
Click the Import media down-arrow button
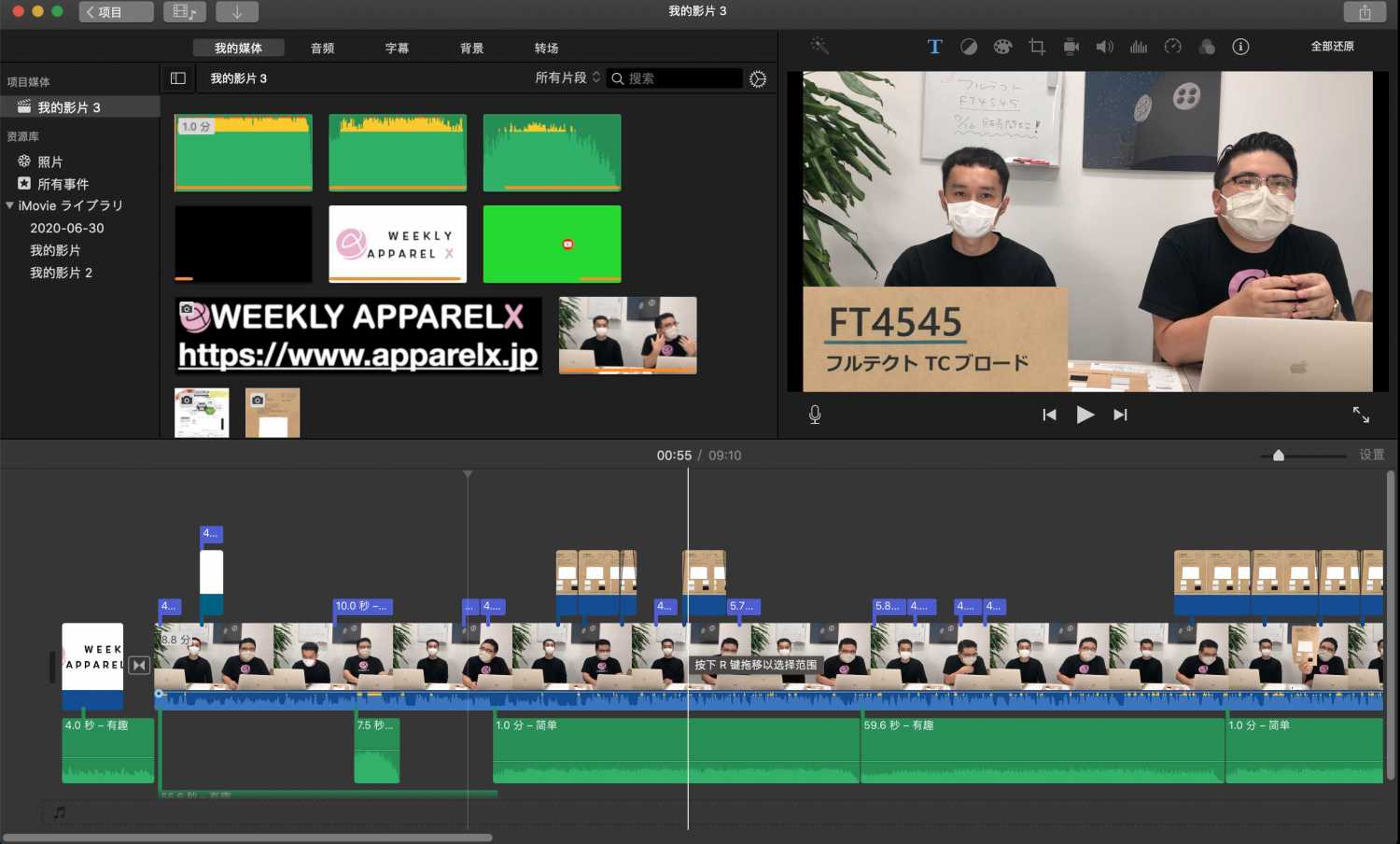237,12
